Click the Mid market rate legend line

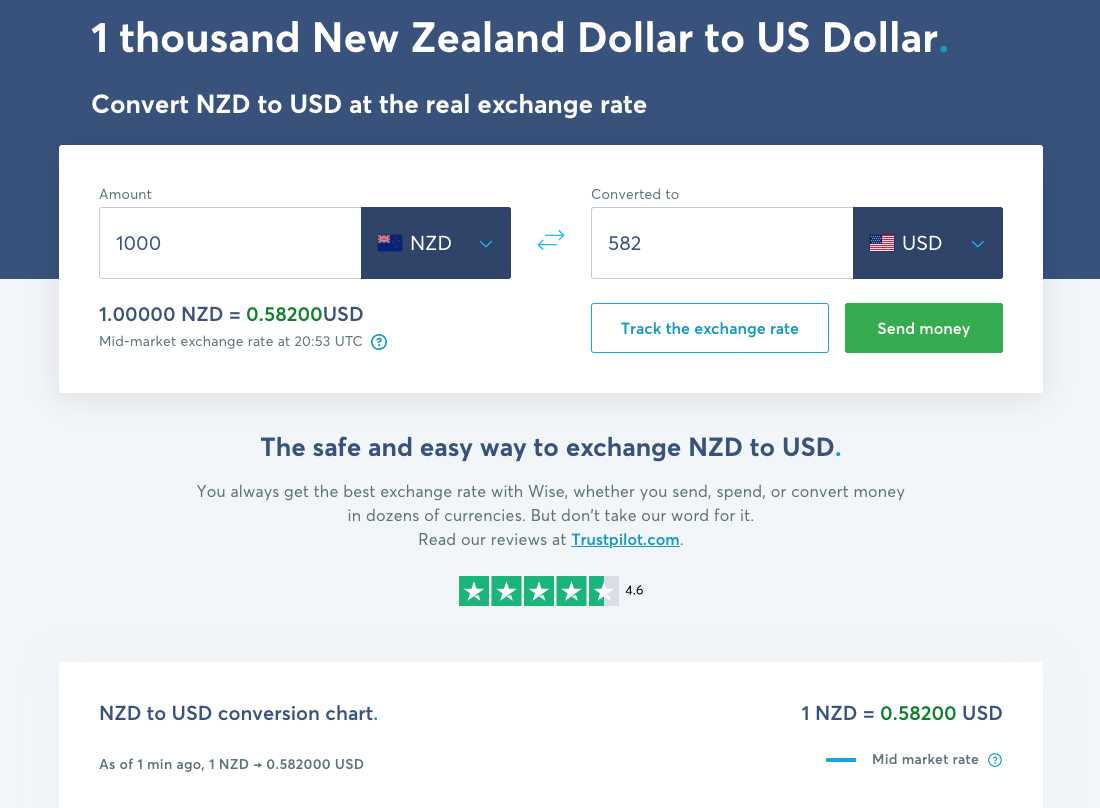(x=841, y=759)
